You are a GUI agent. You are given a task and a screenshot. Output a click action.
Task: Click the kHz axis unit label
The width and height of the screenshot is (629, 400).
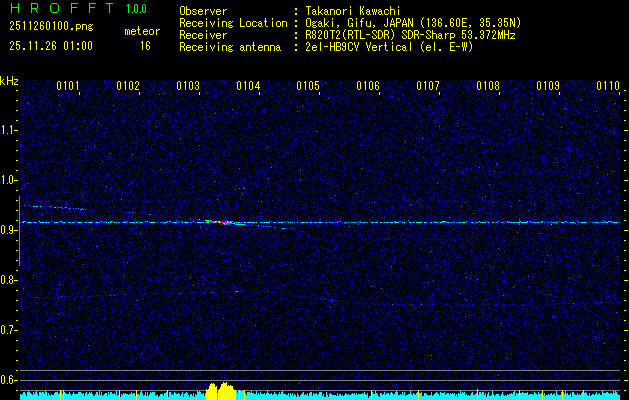point(9,80)
